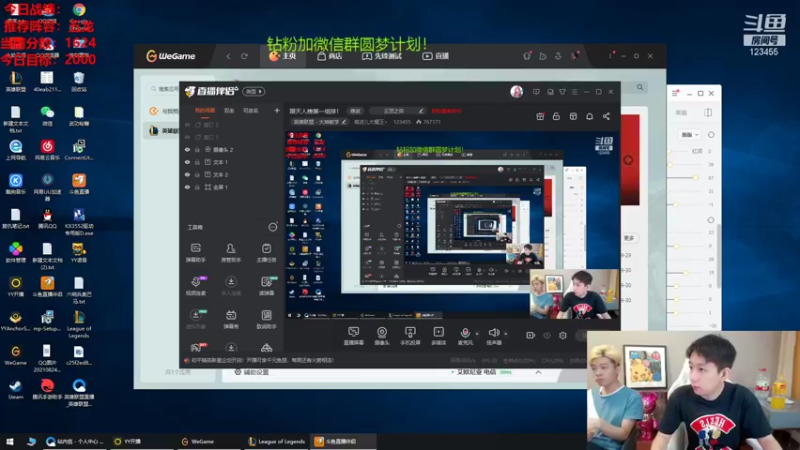The image size is (800, 450).
Task: Open the 房管助手 room manager tool
Action: point(231,253)
